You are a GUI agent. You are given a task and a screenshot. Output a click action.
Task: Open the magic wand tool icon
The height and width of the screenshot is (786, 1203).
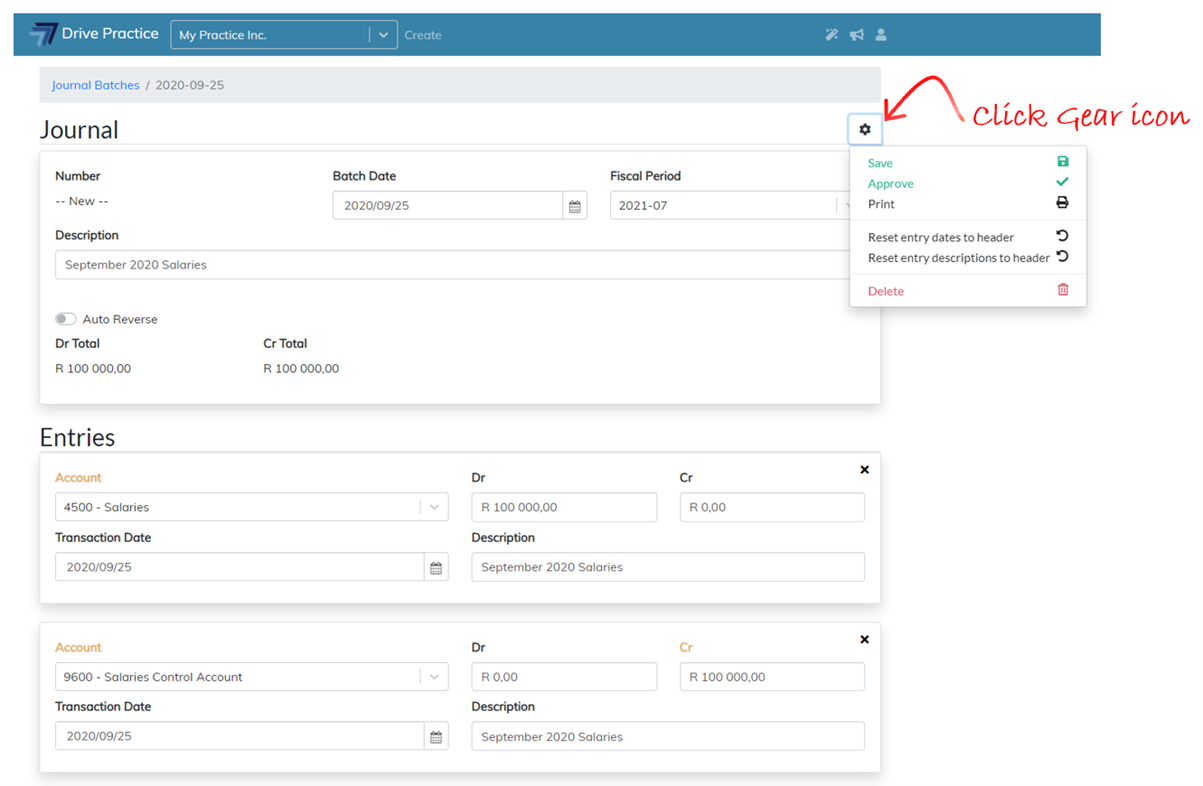831,35
